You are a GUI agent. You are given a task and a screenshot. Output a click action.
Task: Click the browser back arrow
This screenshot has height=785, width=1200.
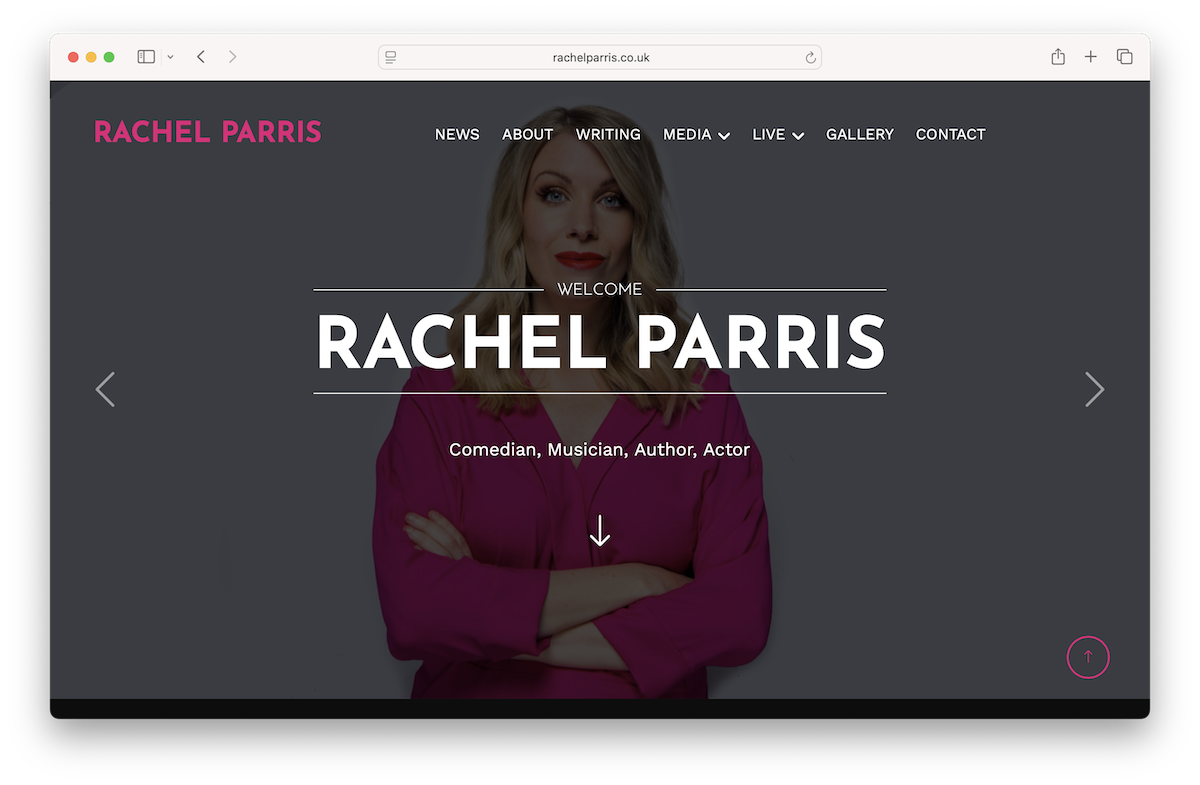click(200, 57)
